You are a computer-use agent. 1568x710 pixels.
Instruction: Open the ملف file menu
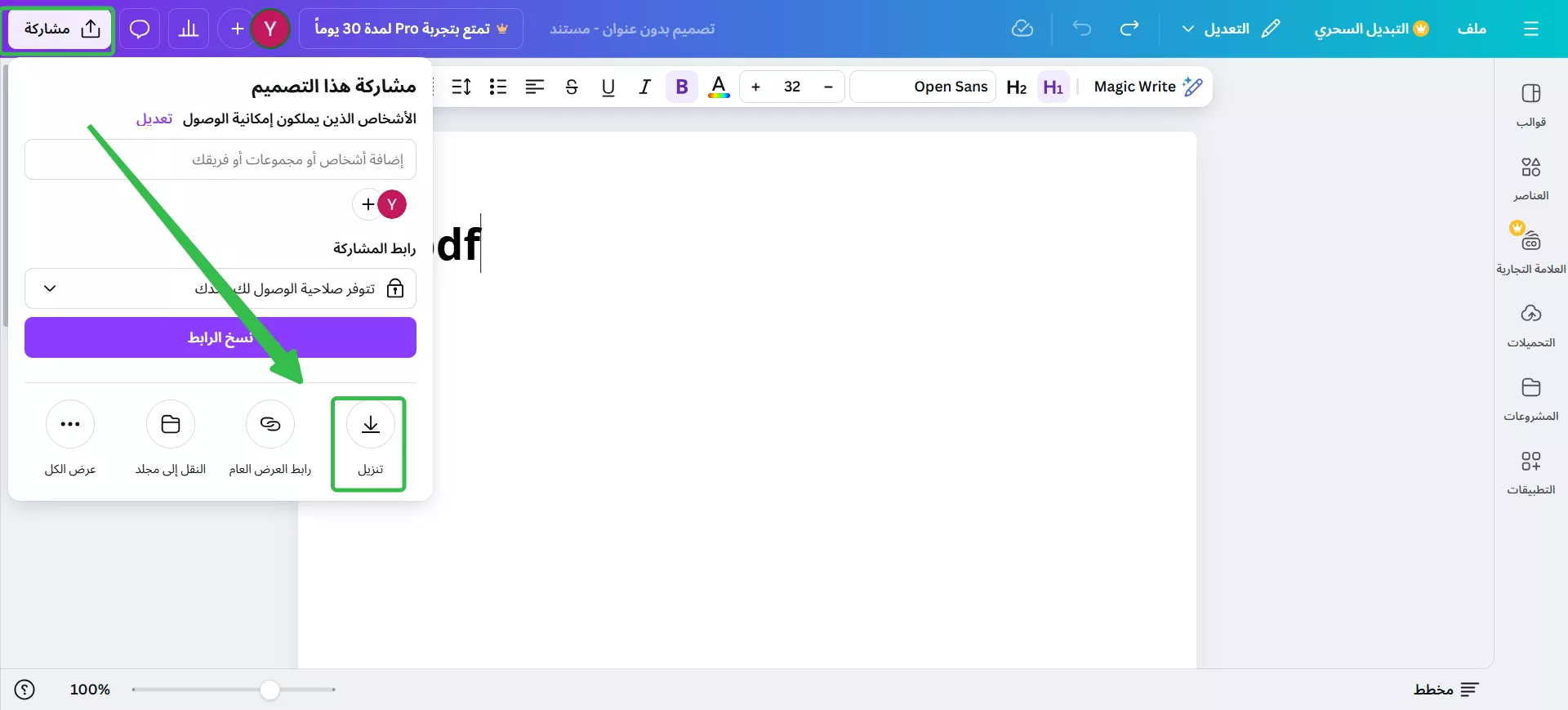point(1472,29)
